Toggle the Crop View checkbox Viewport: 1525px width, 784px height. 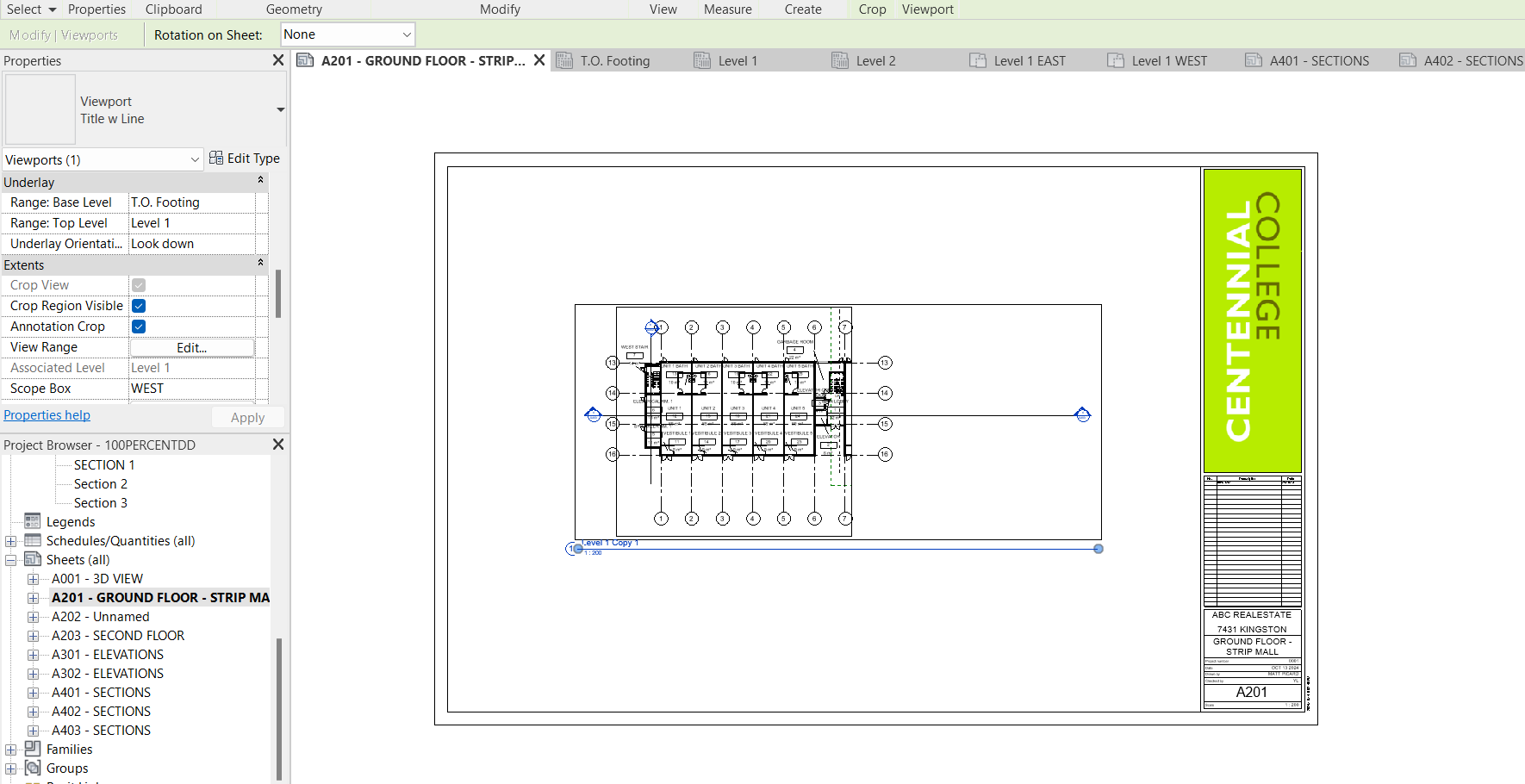pyautogui.click(x=139, y=284)
